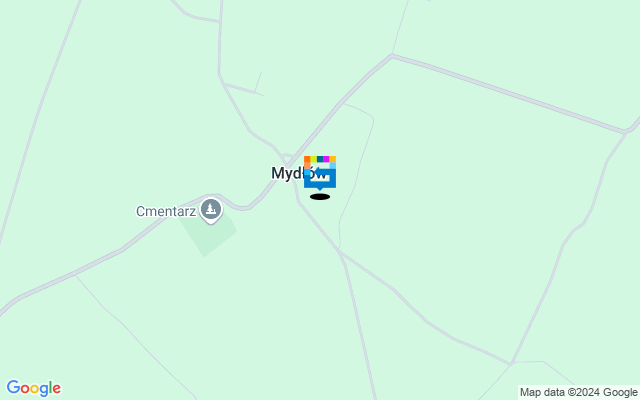
Task: Click the lime-yellow square on the marker
Action: click(313, 159)
